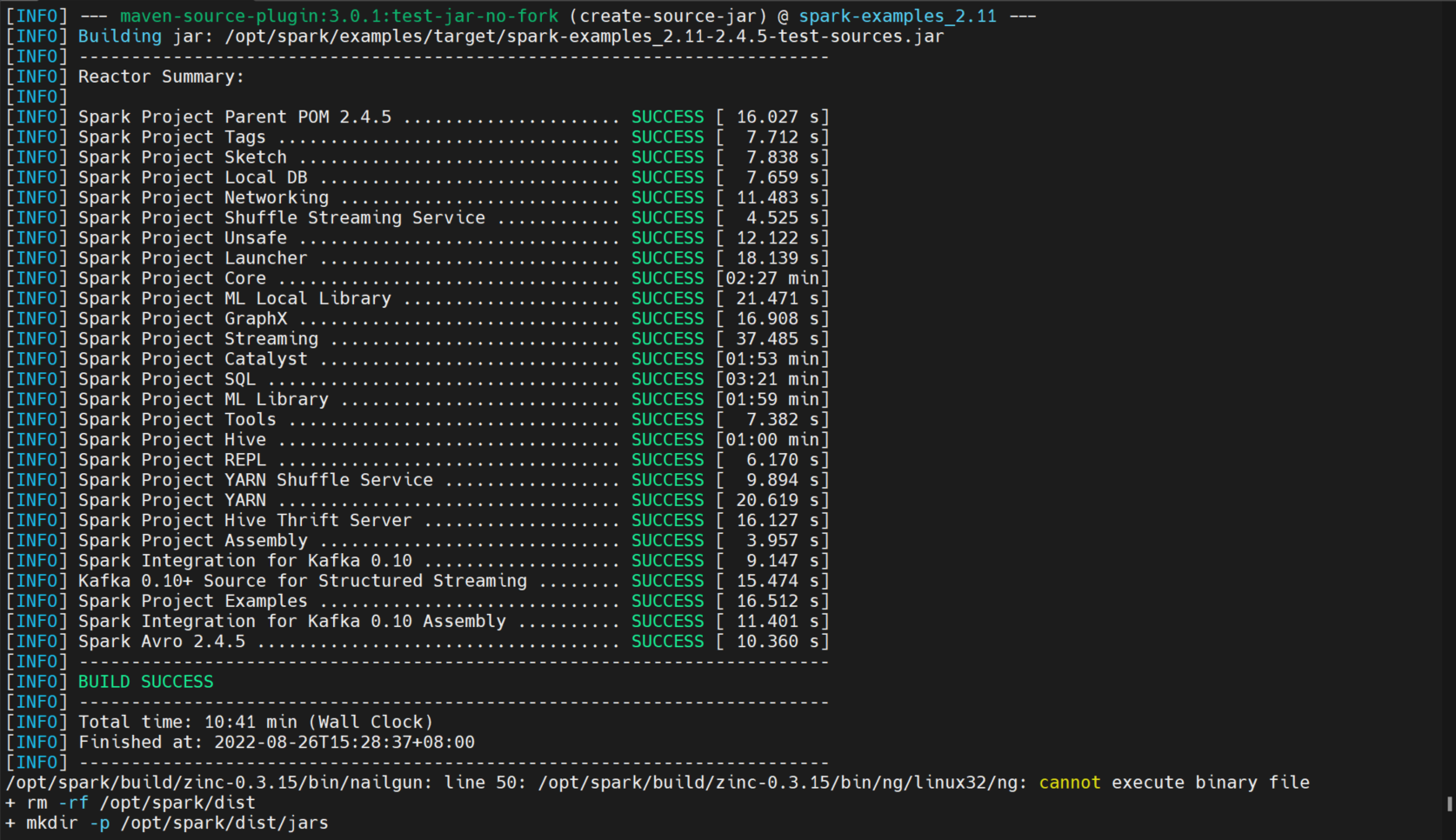Click the 'Spark Avro 2.4.5' module name
This screenshot has height=840, width=1456.
click(162, 641)
